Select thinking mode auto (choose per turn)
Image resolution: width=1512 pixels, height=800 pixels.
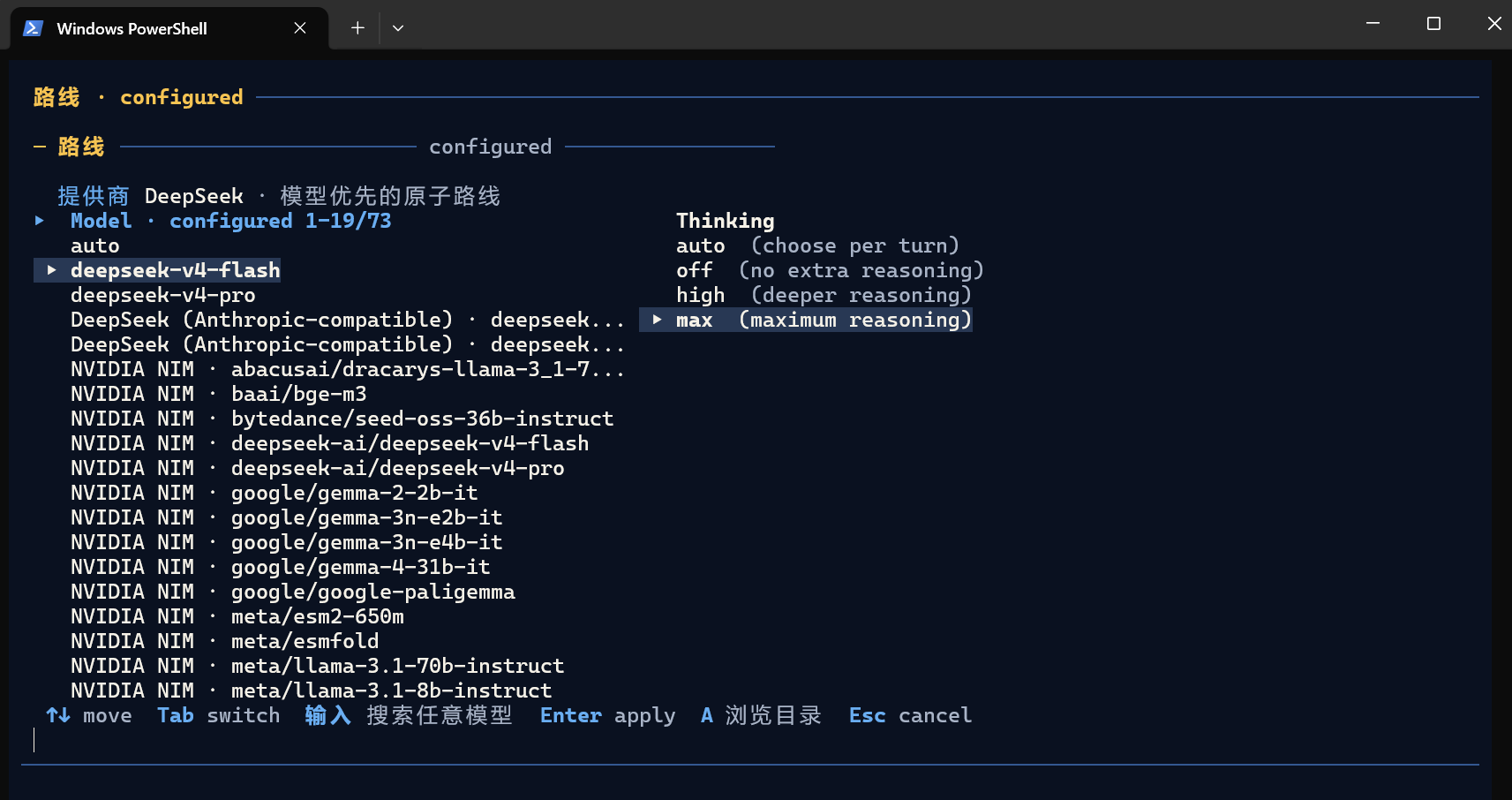[817, 245]
